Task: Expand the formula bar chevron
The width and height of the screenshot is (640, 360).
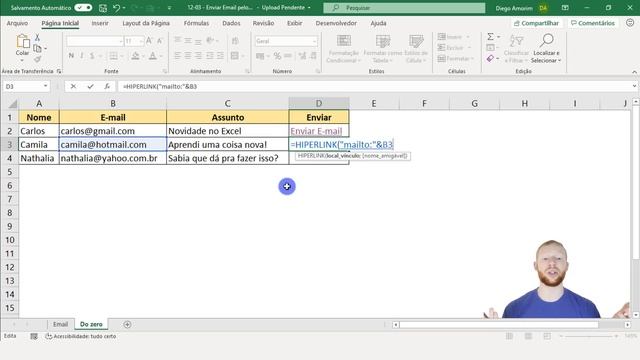Action: [x=634, y=86]
